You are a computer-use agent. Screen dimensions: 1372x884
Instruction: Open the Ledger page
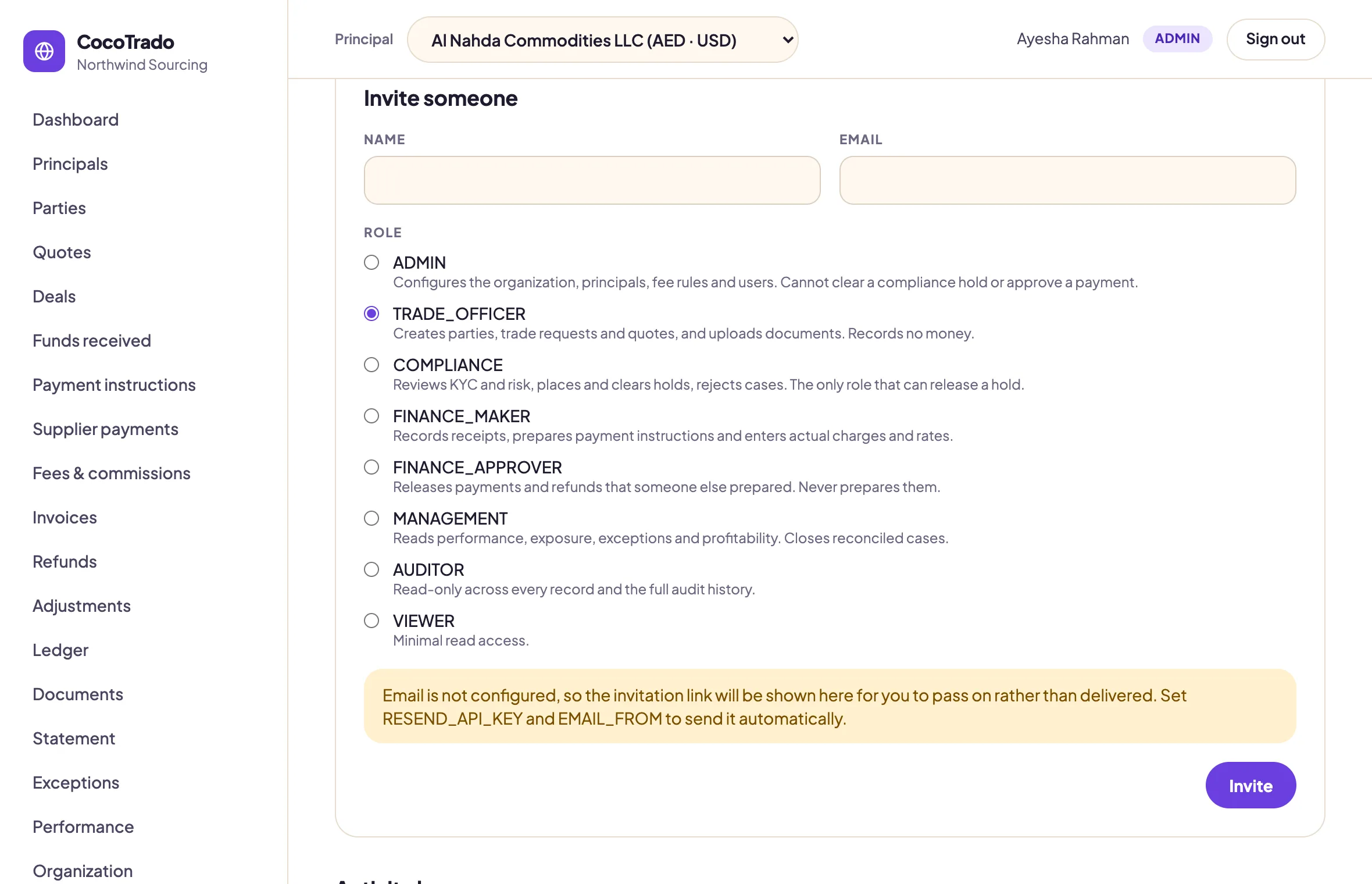pos(60,650)
